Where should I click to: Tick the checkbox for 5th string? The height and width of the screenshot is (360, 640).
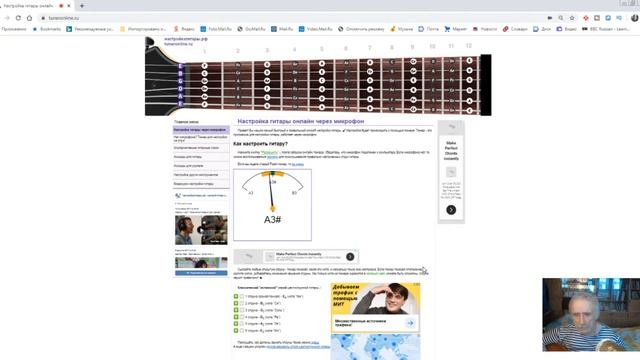(x=242, y=324)
